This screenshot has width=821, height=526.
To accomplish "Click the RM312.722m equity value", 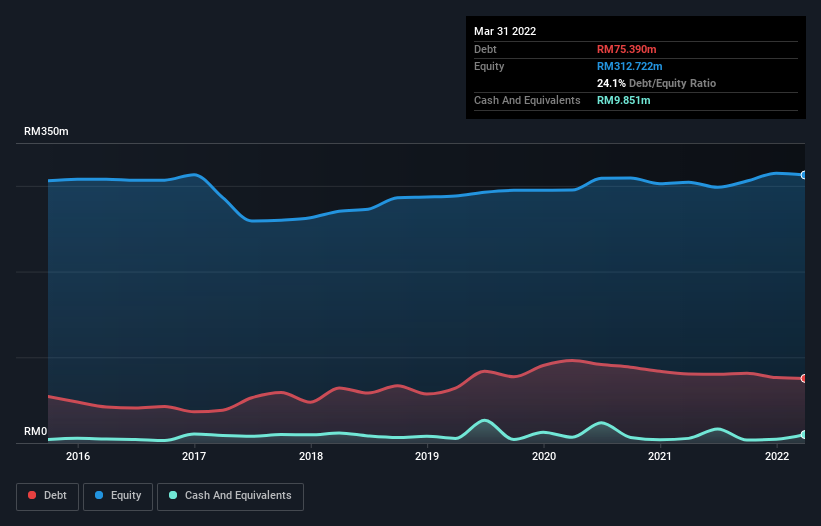I will click(629, 66).
